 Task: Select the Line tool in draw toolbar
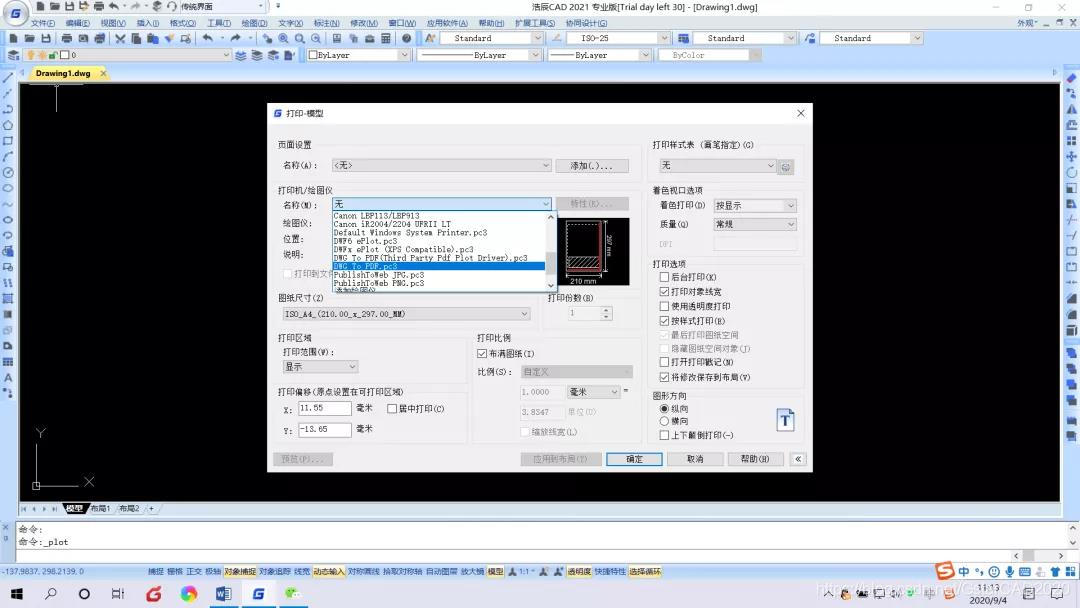point(8,78)
